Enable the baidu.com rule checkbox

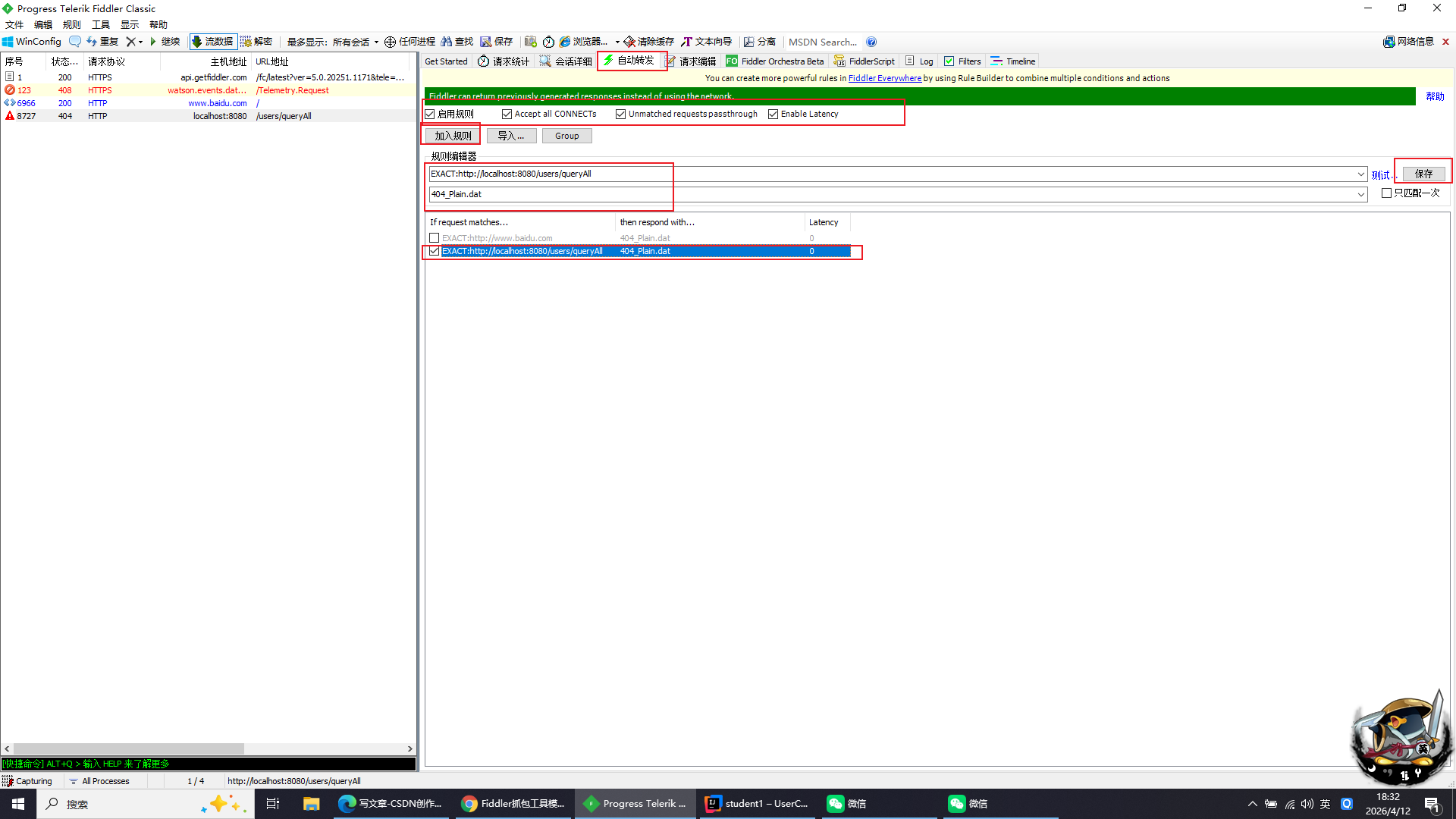(x=435, y=238)
